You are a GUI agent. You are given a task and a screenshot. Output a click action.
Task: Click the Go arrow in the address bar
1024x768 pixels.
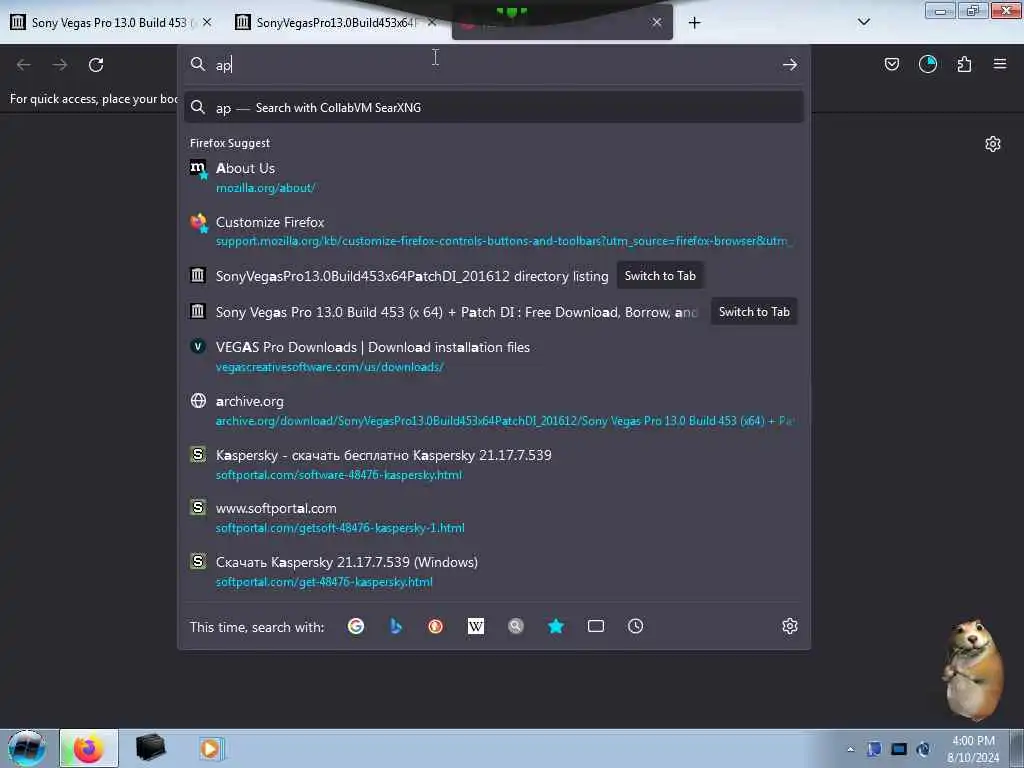pos(790,64)
